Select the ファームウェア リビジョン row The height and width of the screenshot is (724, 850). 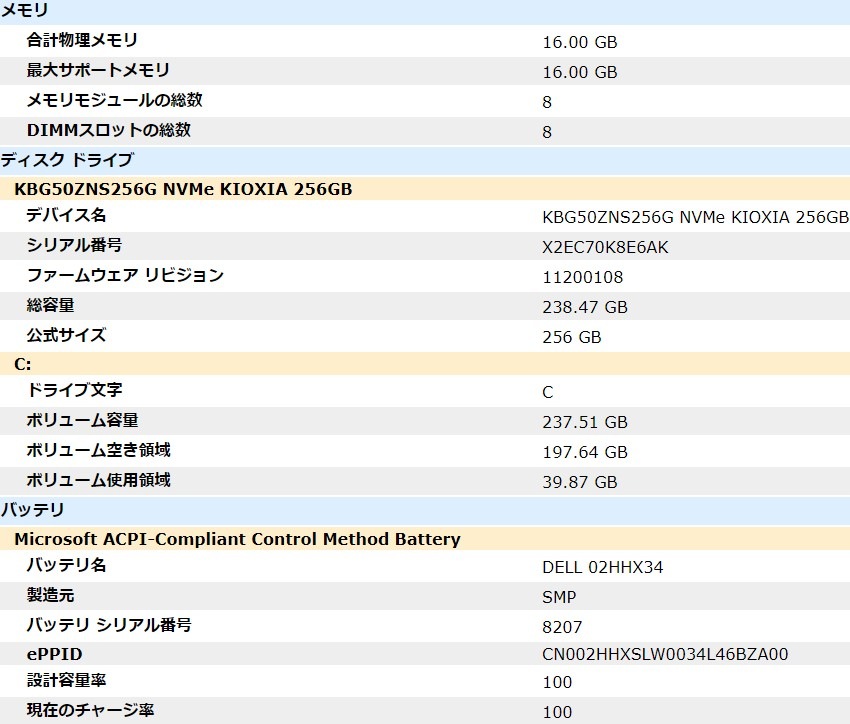point(300,276)
